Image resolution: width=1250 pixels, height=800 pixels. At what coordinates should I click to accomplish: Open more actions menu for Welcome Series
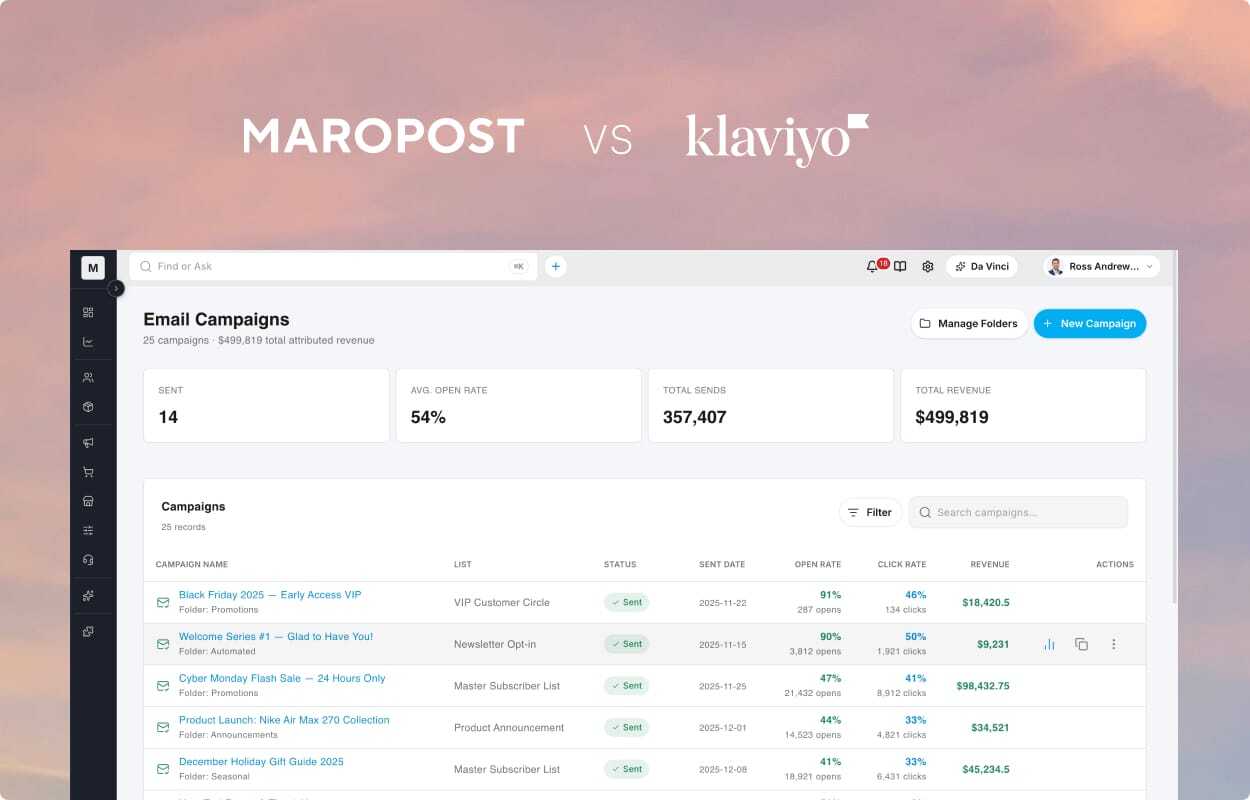tap(1113, 644)
